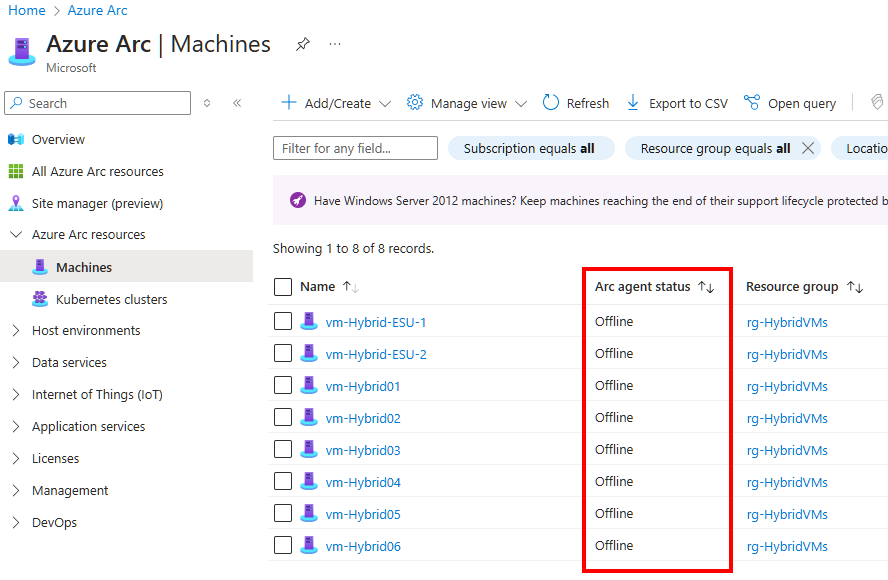Image resolution: width=888 pixels, height=580 pixels.
Task: Click the Open query icon
Action: coord(752,103)
